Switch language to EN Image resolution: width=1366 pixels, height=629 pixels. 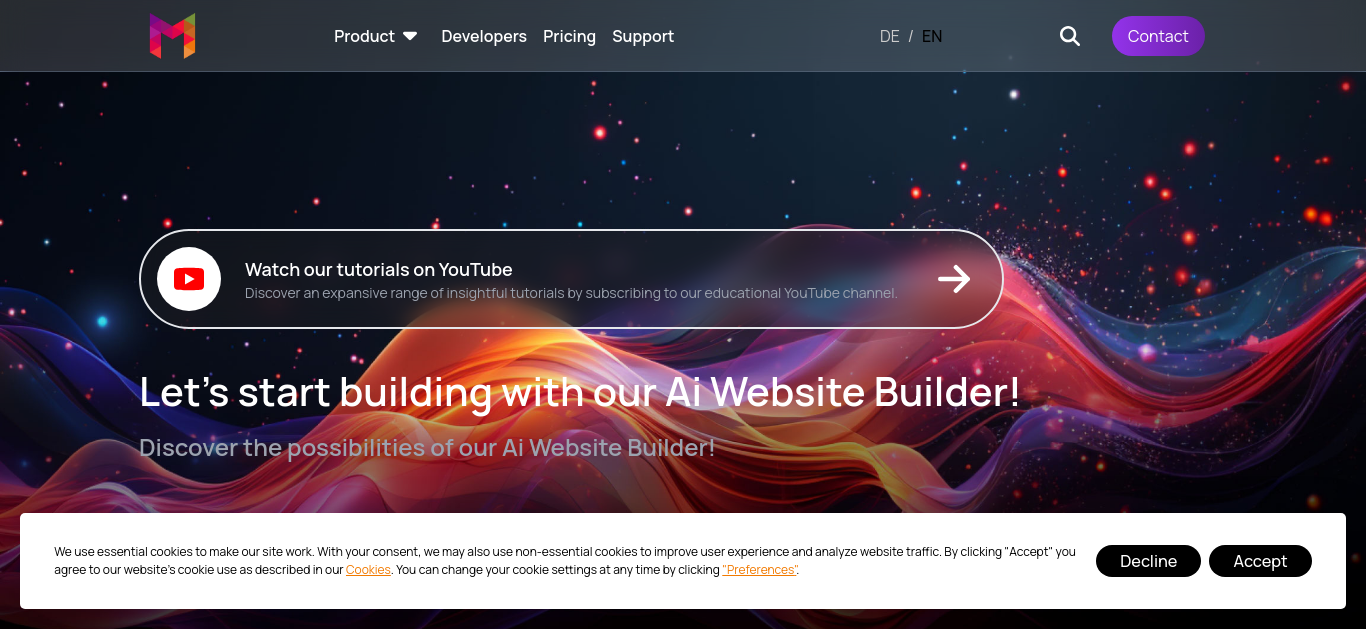pyautogui.click(x=932, y=36)
